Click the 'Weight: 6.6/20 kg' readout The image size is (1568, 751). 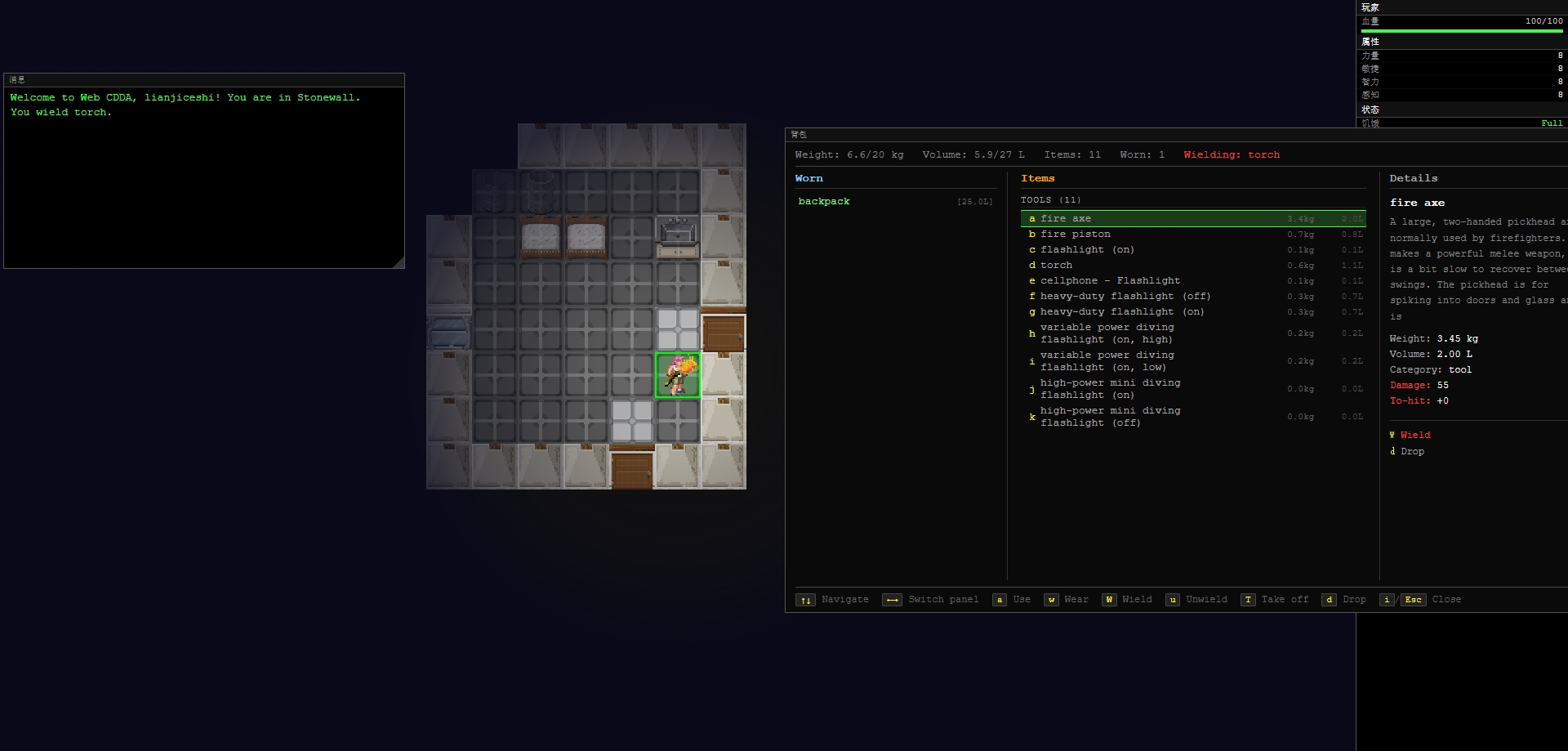click(x=849, y=155)
